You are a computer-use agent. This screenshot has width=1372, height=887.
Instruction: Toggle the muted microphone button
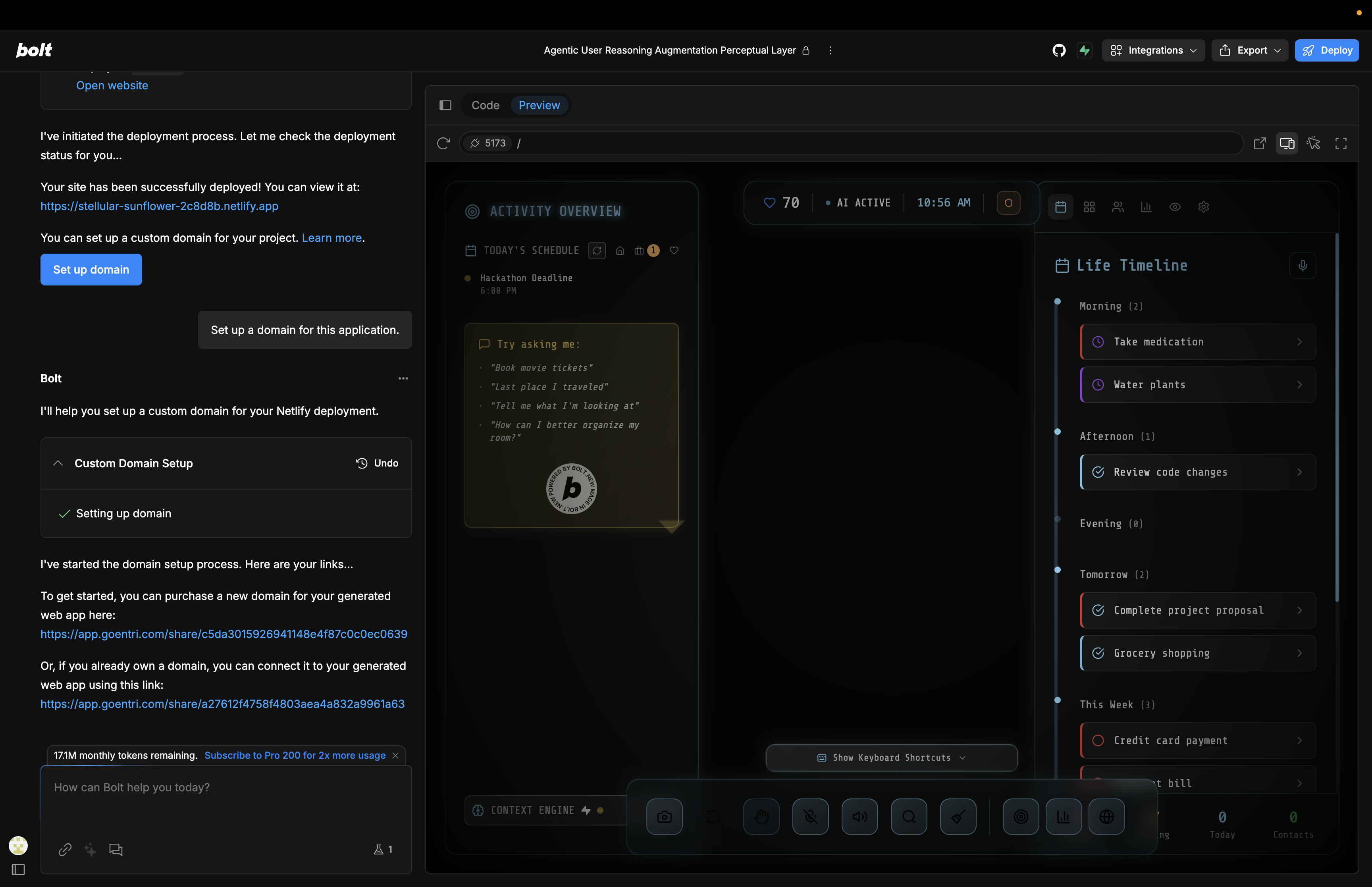[810, 816]
